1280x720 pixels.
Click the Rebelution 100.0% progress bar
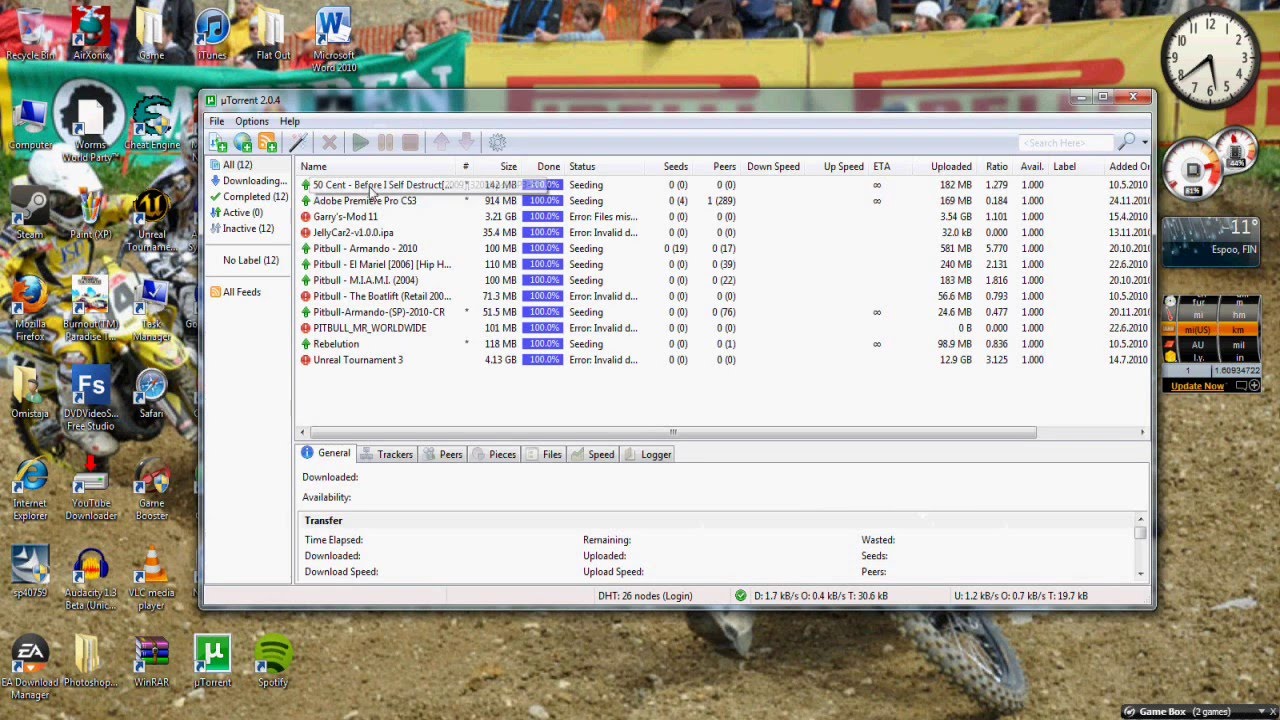(542, 344)
